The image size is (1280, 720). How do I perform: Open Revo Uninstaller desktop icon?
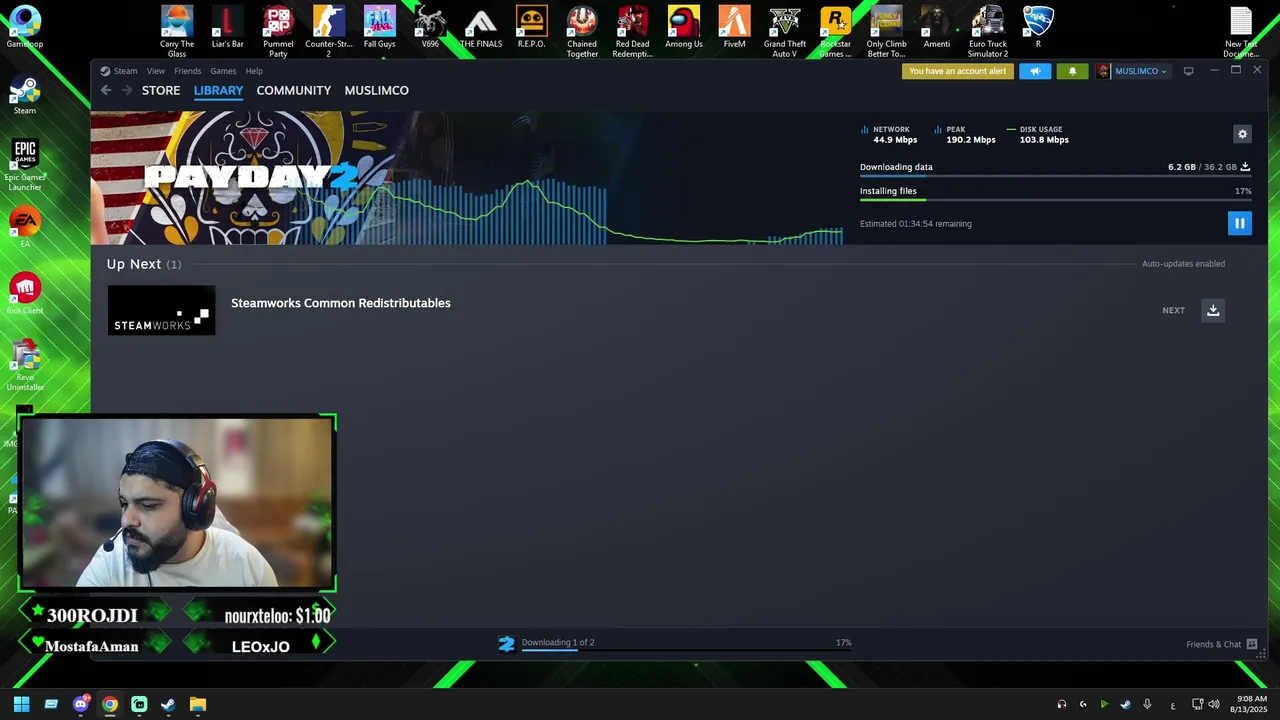(x=25, y=366)
